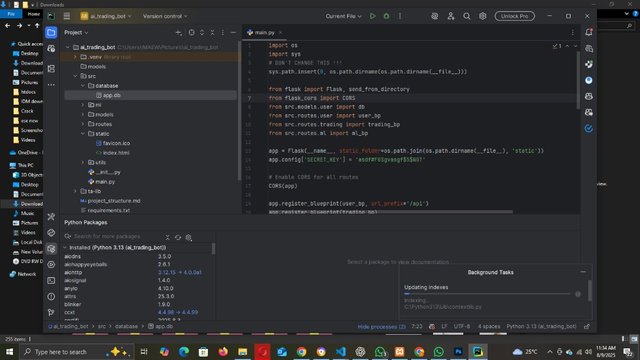Expand the ta-lib folder
The width and height of the screenshot is (640, 360).
click(x=76, y=191)
